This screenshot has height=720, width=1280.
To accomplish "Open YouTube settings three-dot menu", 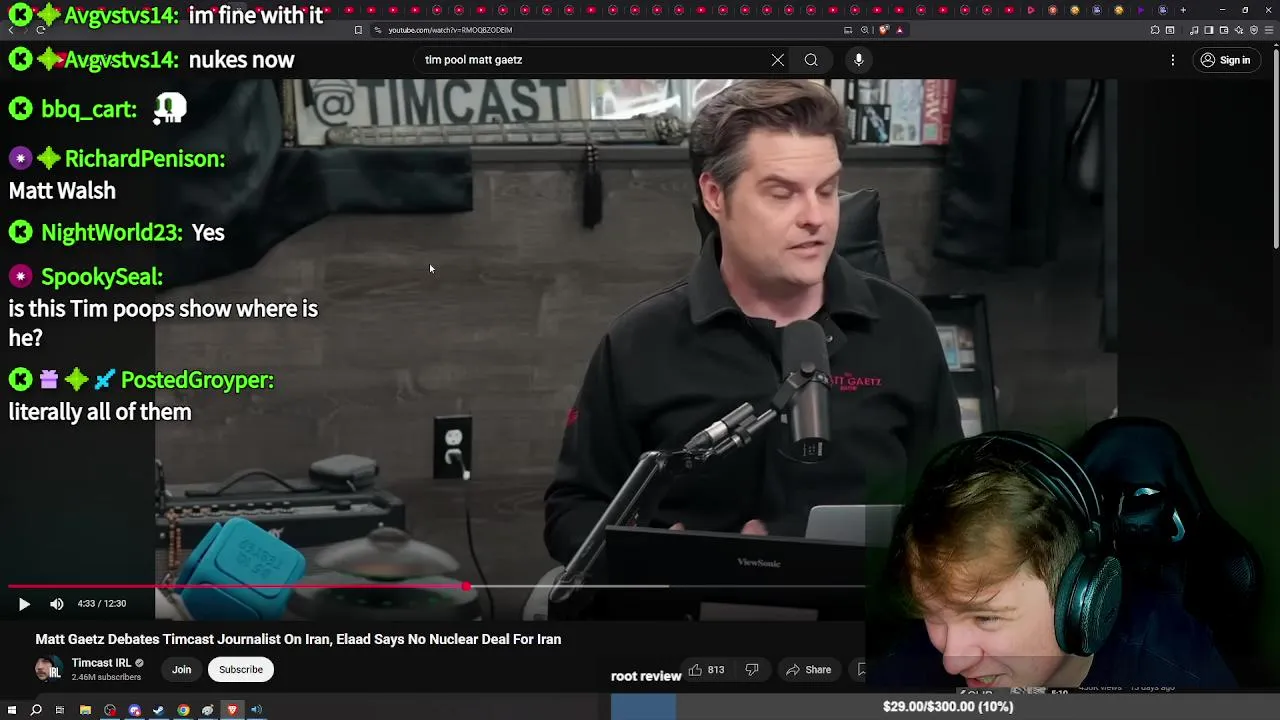I will [x=1173, y=60].
